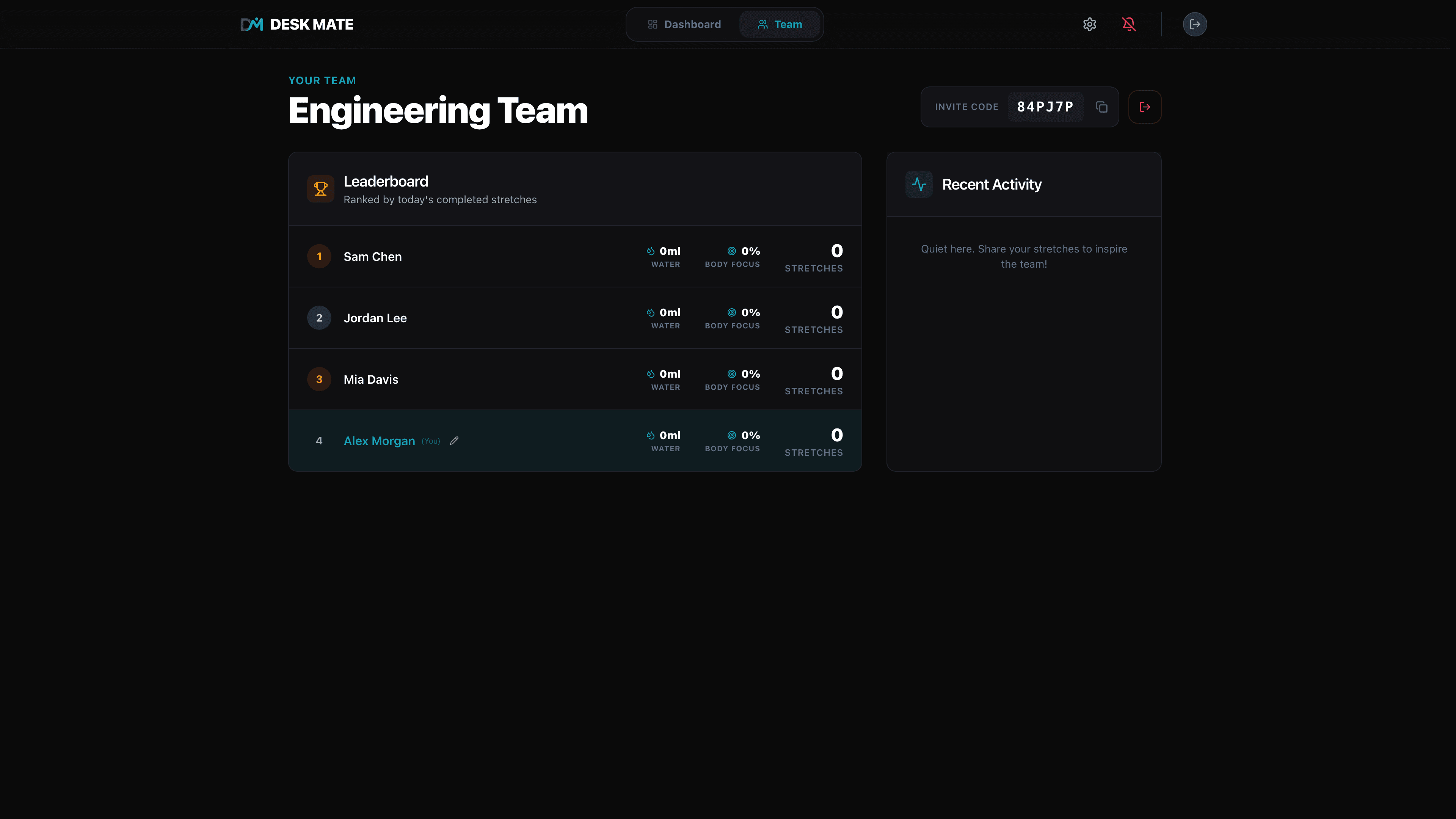Click Alex Morgan's name
The height and width of the screenshot is (819, 1456).
click(379, 441)
